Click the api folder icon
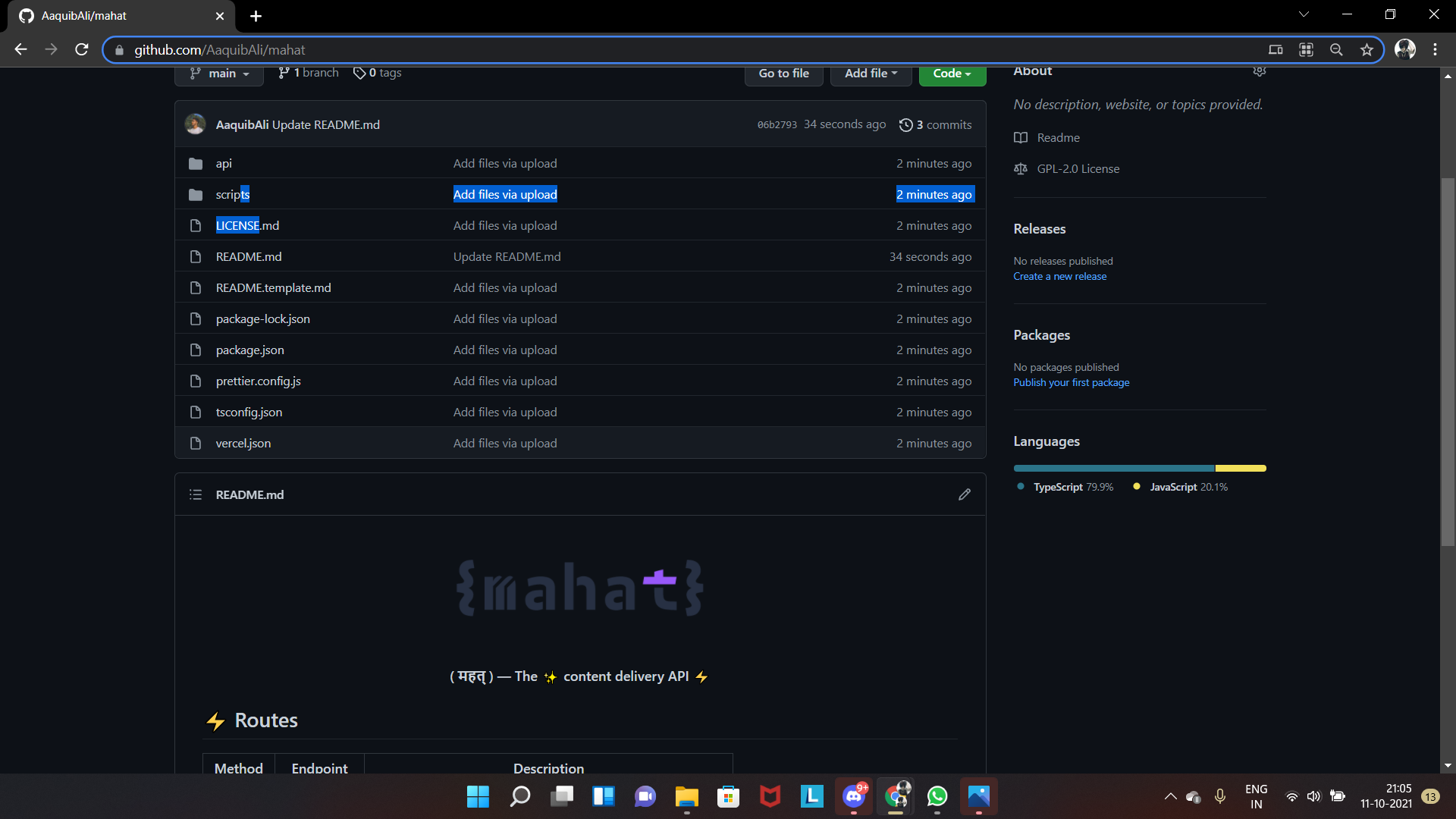The width and height of the screenshot is (1456, 819). (196, 164)
